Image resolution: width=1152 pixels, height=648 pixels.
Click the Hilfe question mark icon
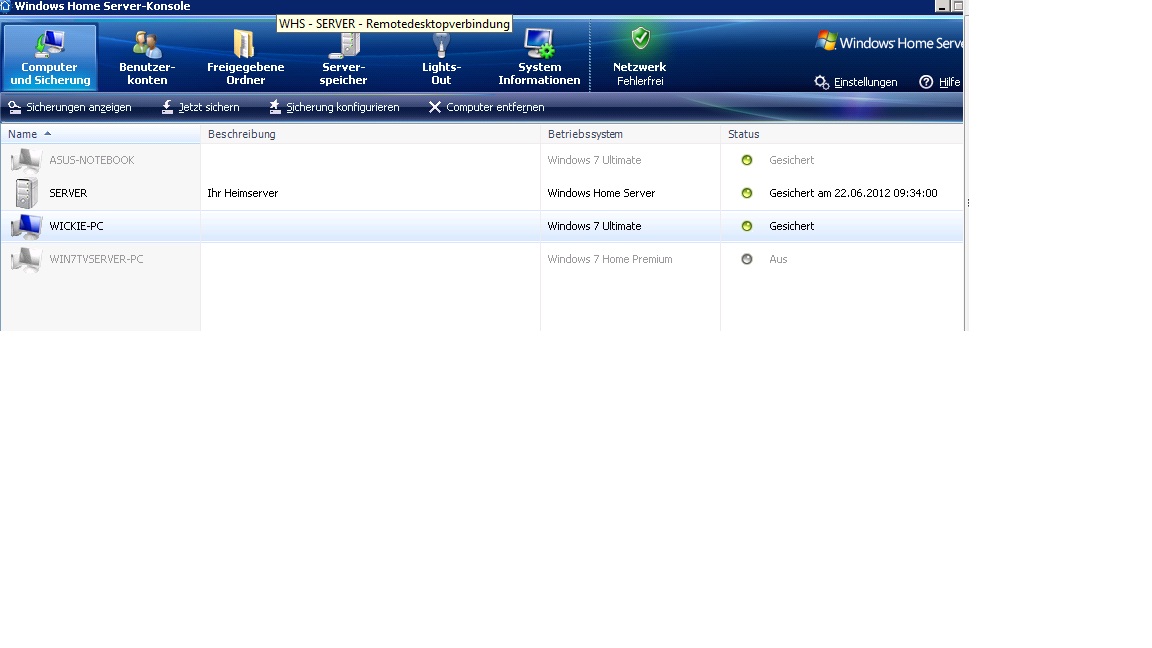coord(926,82)
